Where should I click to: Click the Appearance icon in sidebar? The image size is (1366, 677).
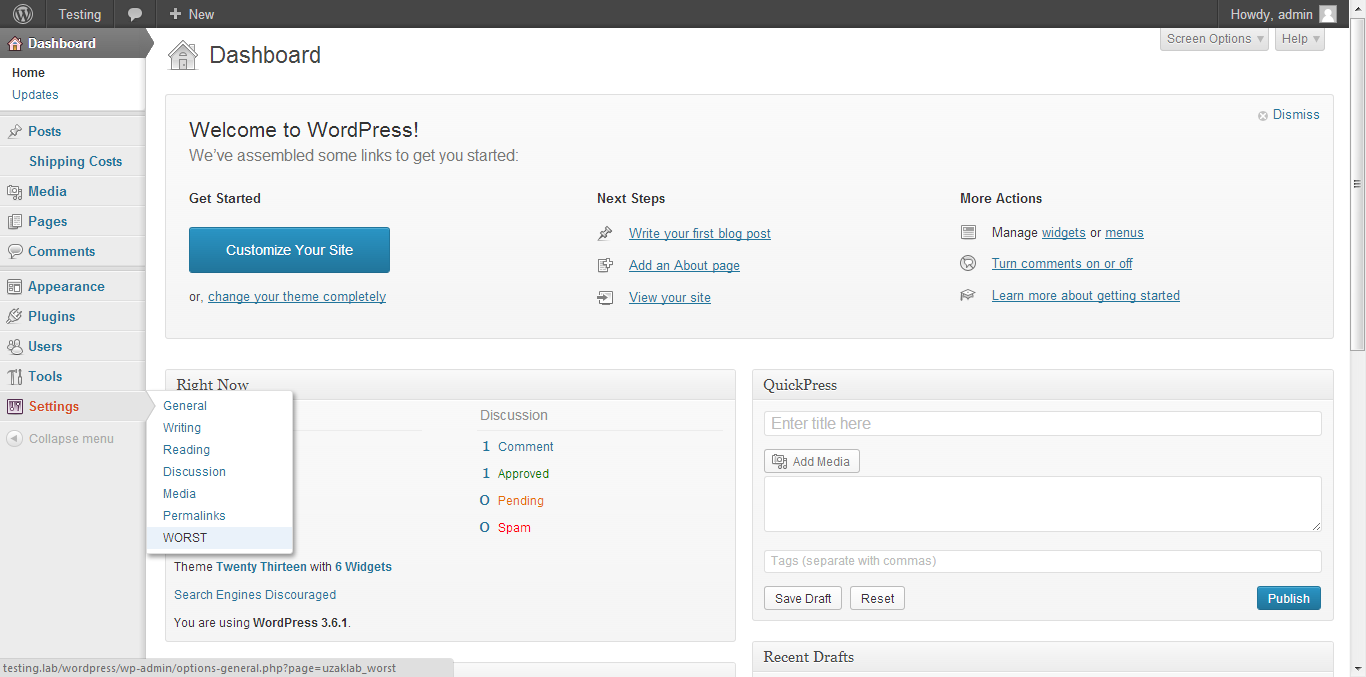coord(14,286)
